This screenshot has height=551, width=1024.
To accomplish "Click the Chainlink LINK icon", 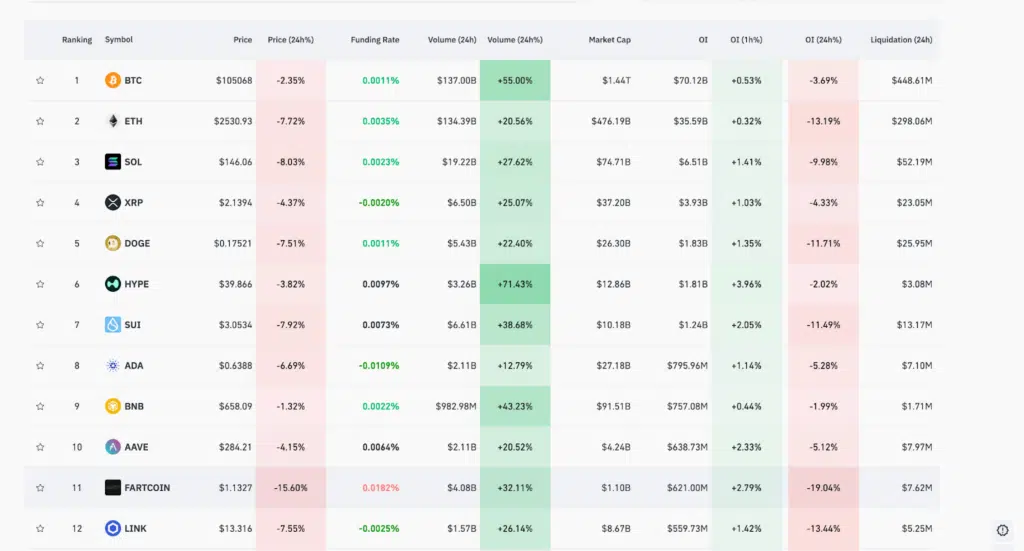I will [113, 528].
